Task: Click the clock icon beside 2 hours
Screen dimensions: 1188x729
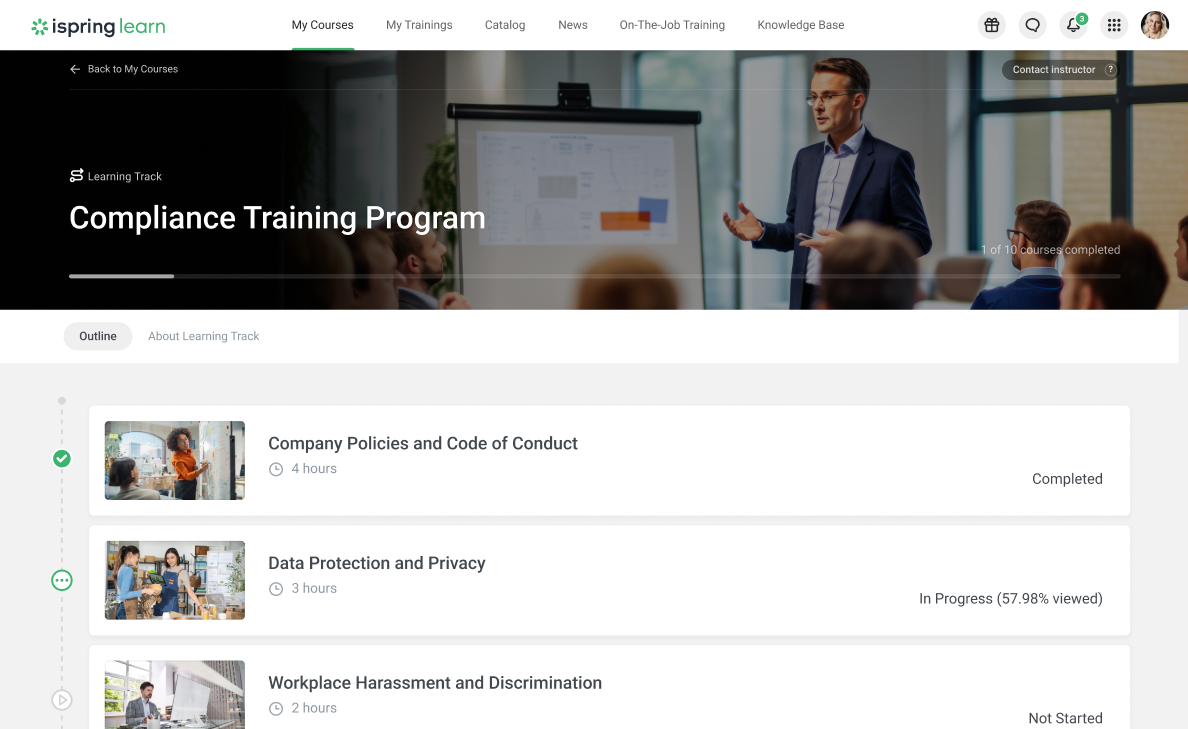Action: [x=276, y=709]
